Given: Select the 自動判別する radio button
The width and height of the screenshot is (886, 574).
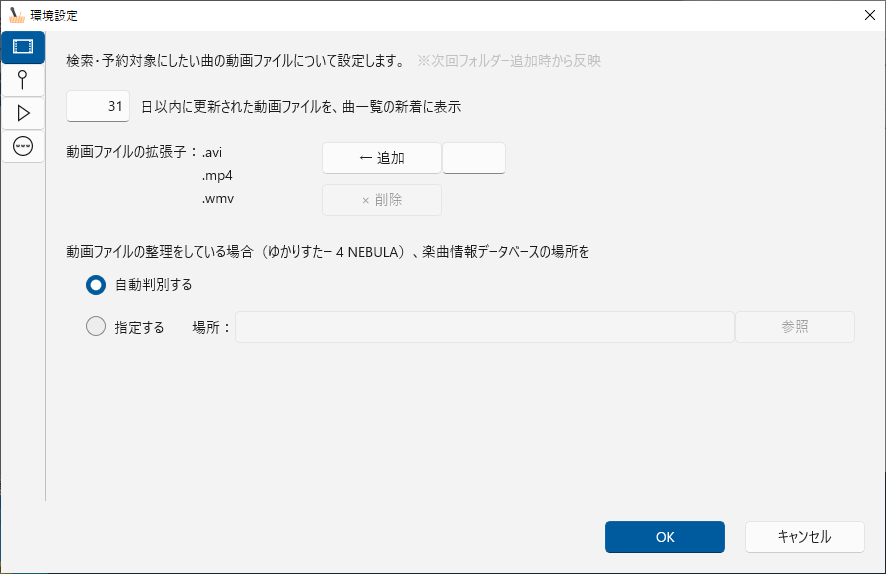Looking at the screenshot, I should (x=95, y=285).
